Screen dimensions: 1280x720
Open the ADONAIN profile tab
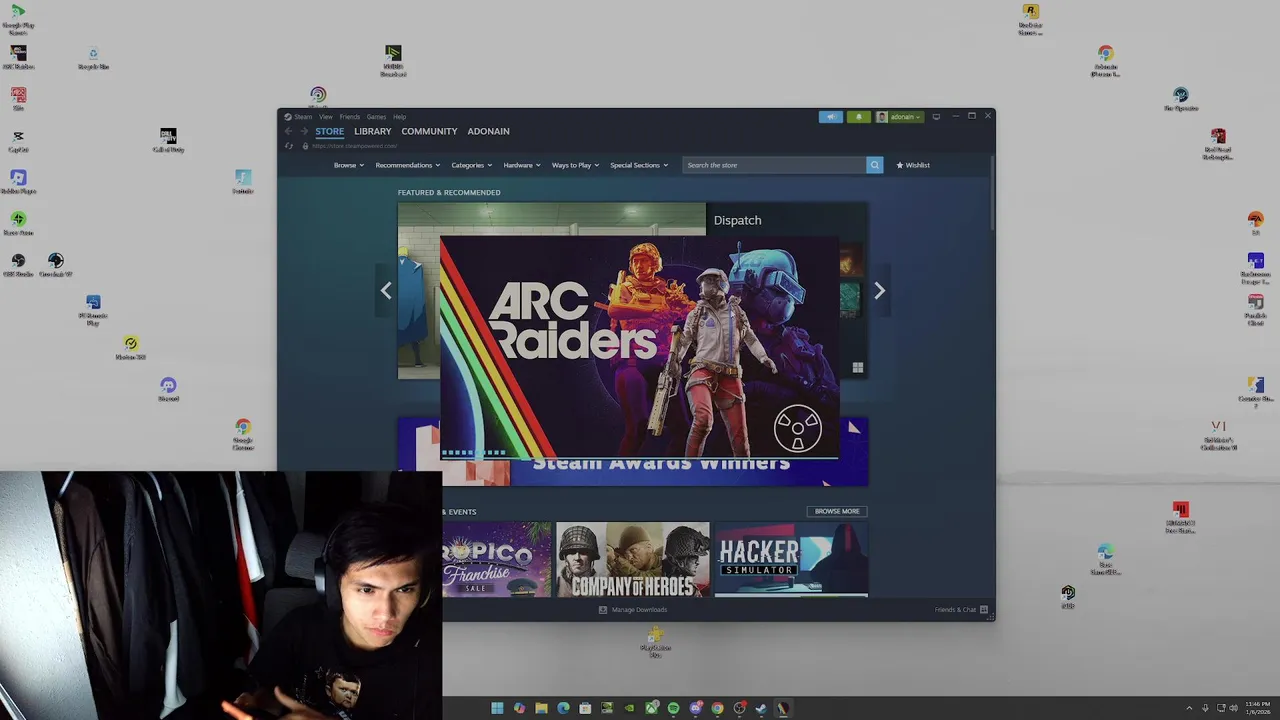488,131
